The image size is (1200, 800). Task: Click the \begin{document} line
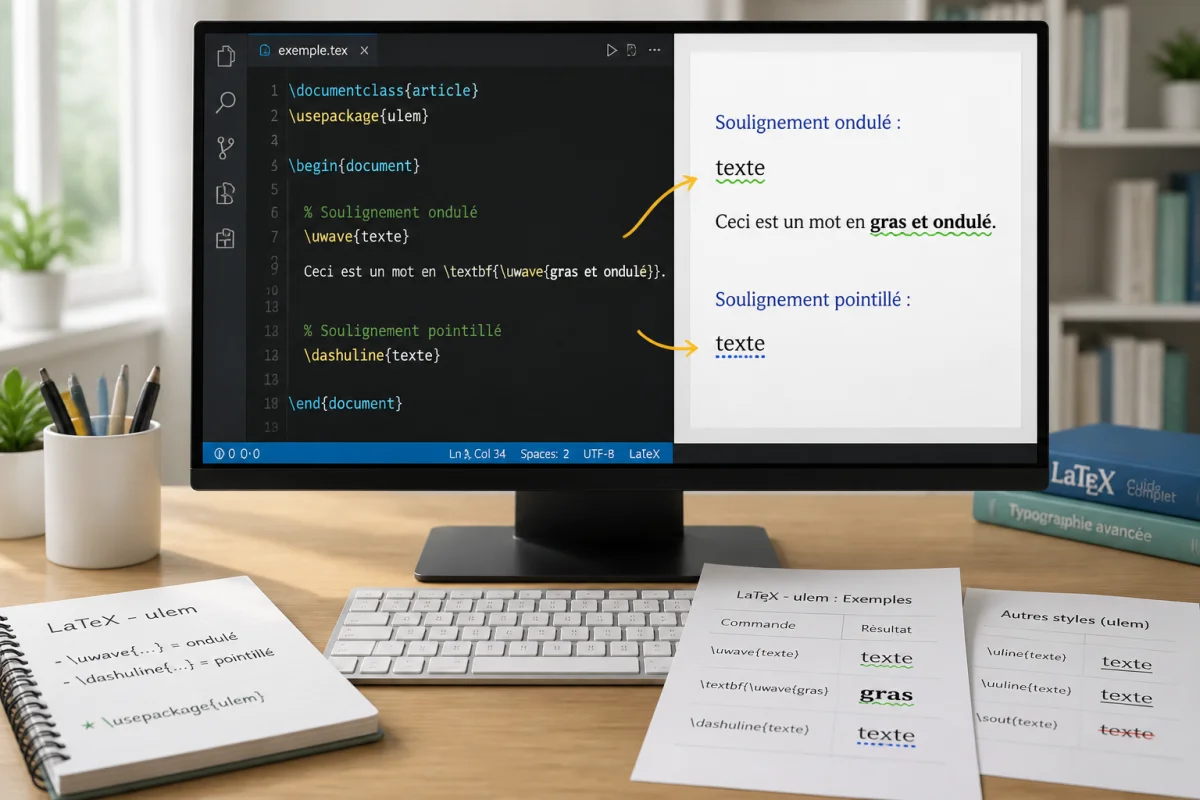point(354,166)
